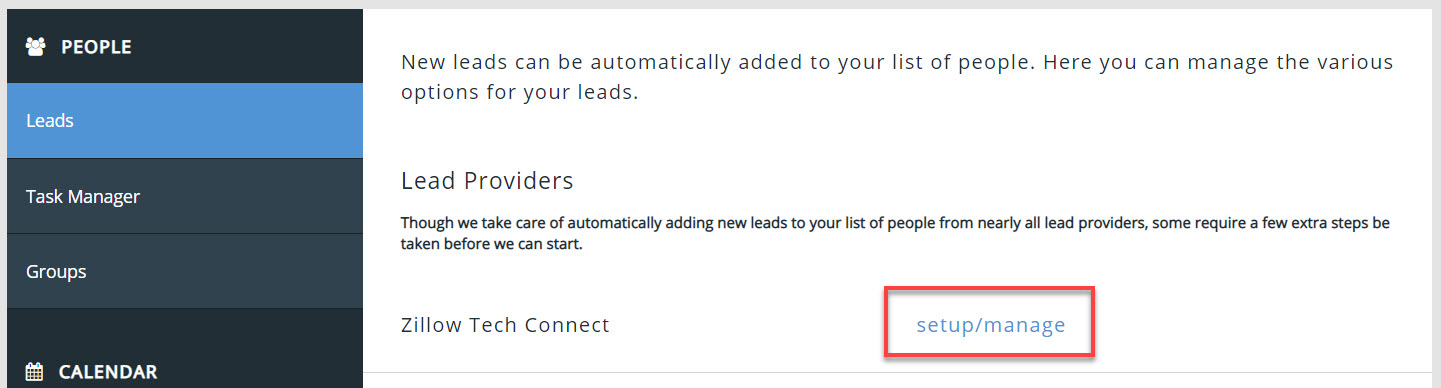Click the People group icon in sidebar
This screenshot has width=1441, height=388.
click(x=35, y=46)
